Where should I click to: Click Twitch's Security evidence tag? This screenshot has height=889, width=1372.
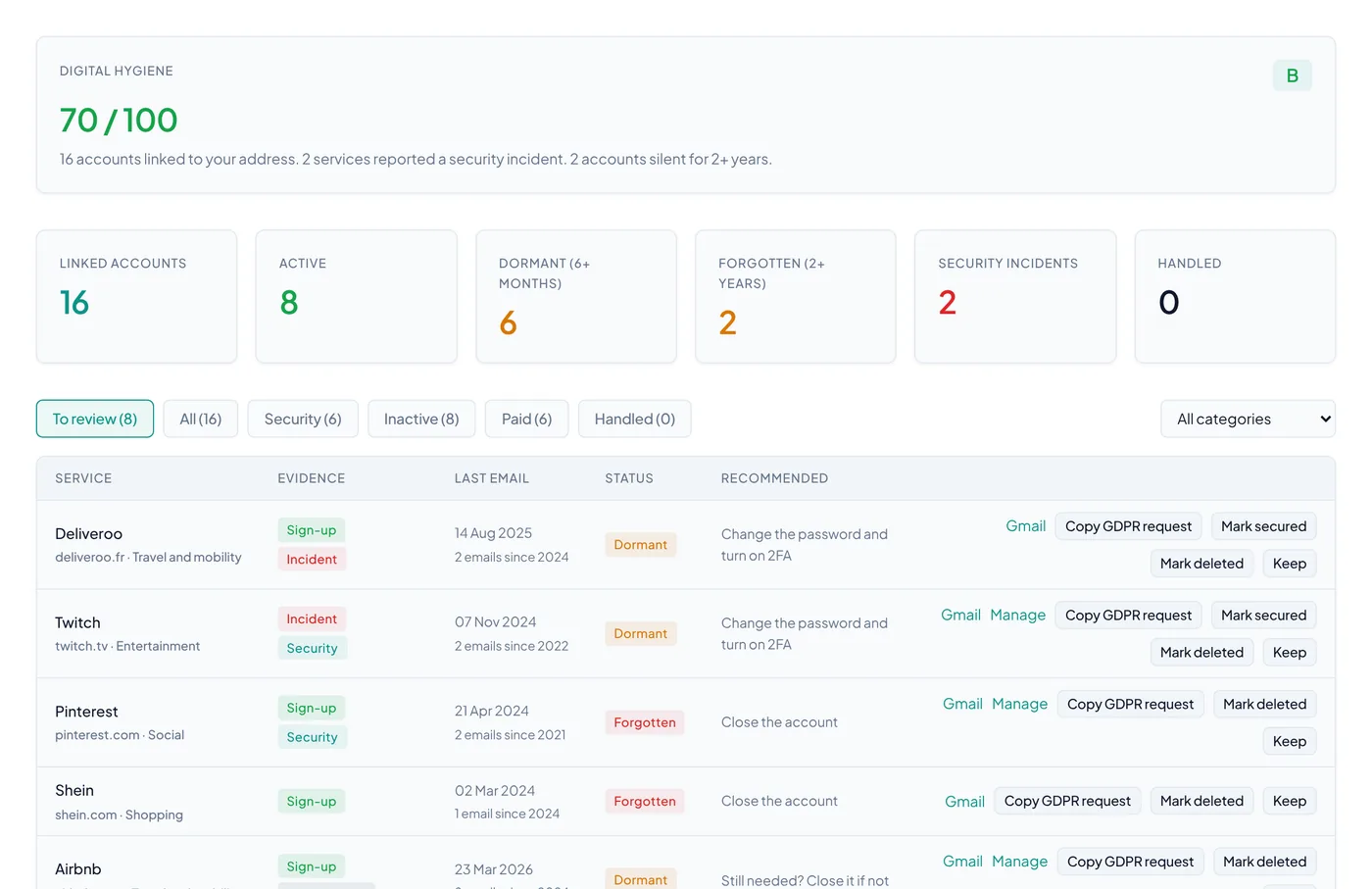[312, 649]
